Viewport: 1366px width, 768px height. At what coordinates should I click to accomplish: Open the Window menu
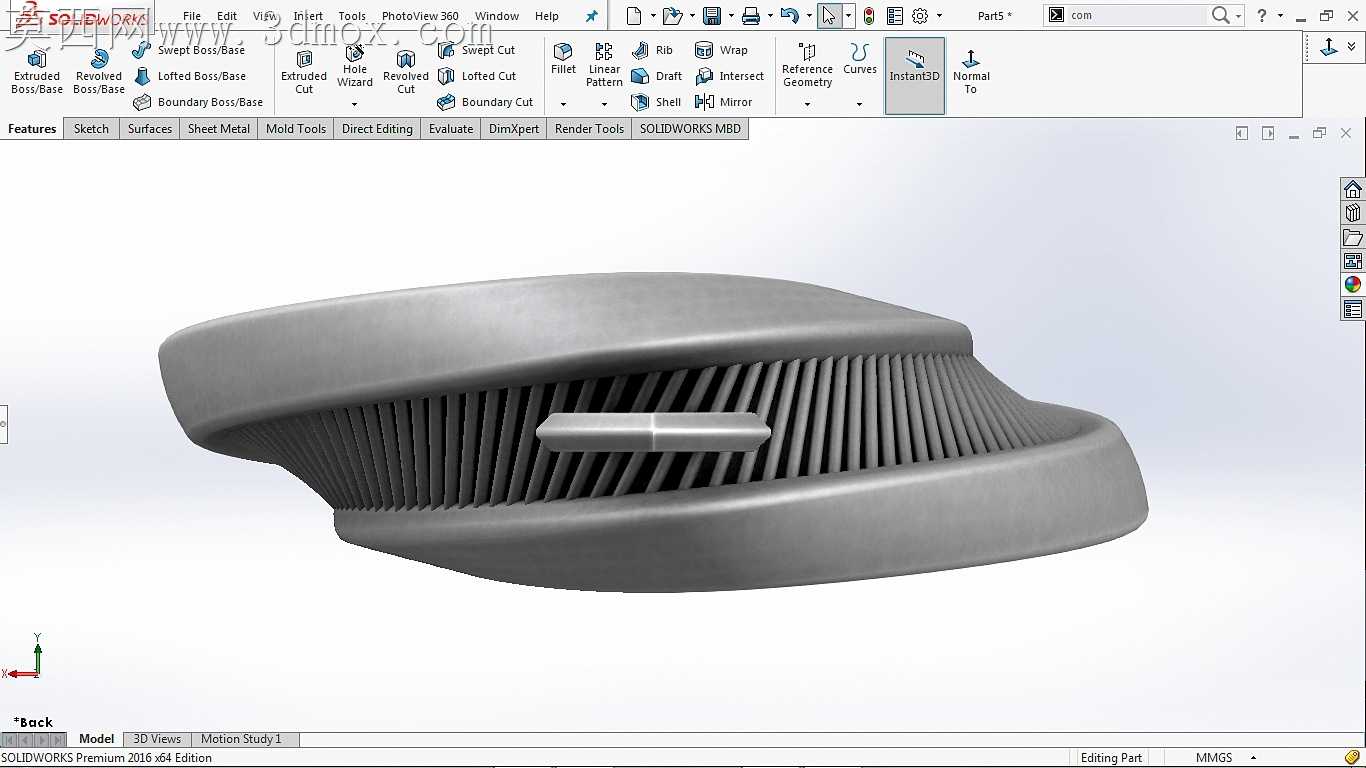point(497,16)
